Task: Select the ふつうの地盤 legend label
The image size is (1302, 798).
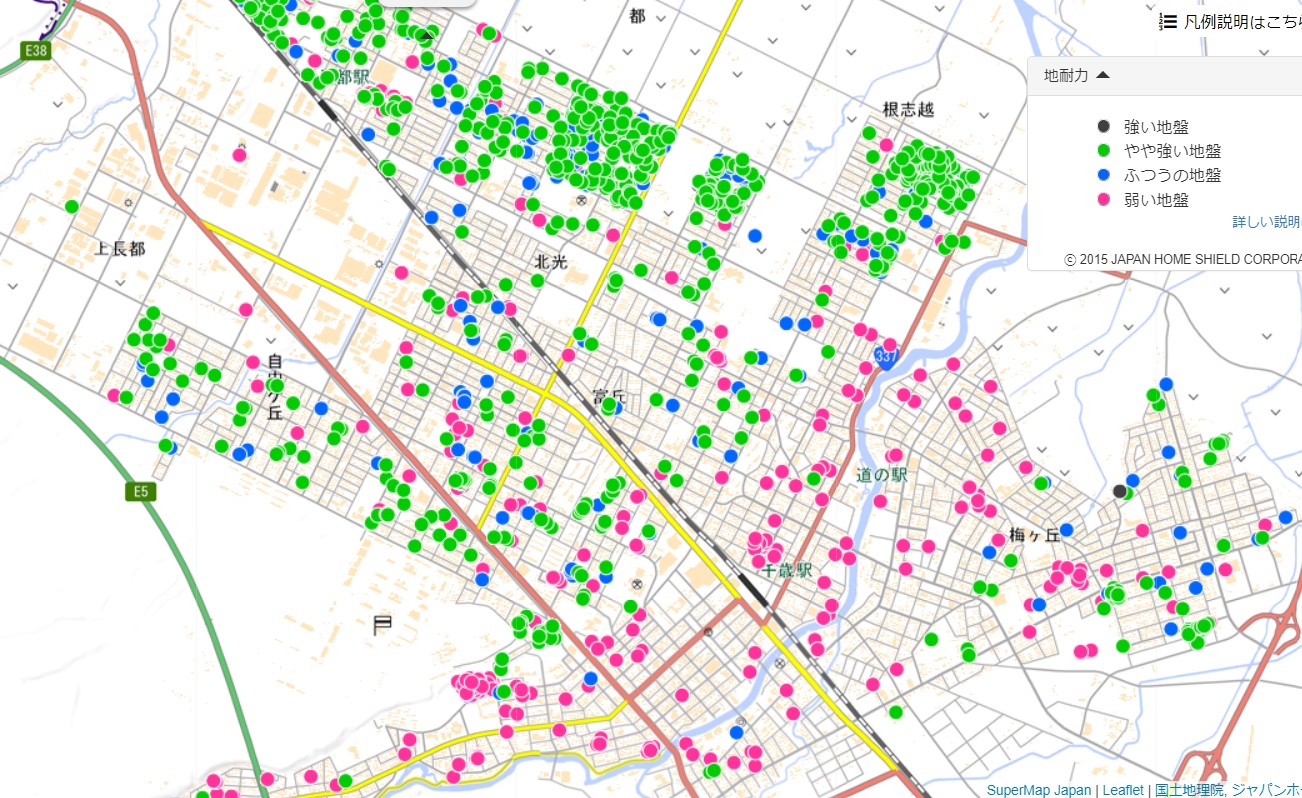Action: [x=1172, y=175]
